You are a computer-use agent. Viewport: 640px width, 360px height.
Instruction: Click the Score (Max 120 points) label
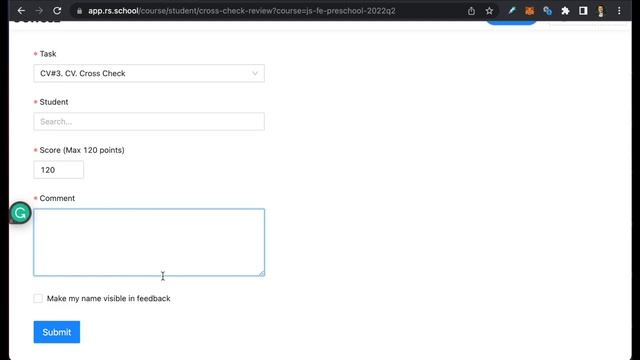82,150
